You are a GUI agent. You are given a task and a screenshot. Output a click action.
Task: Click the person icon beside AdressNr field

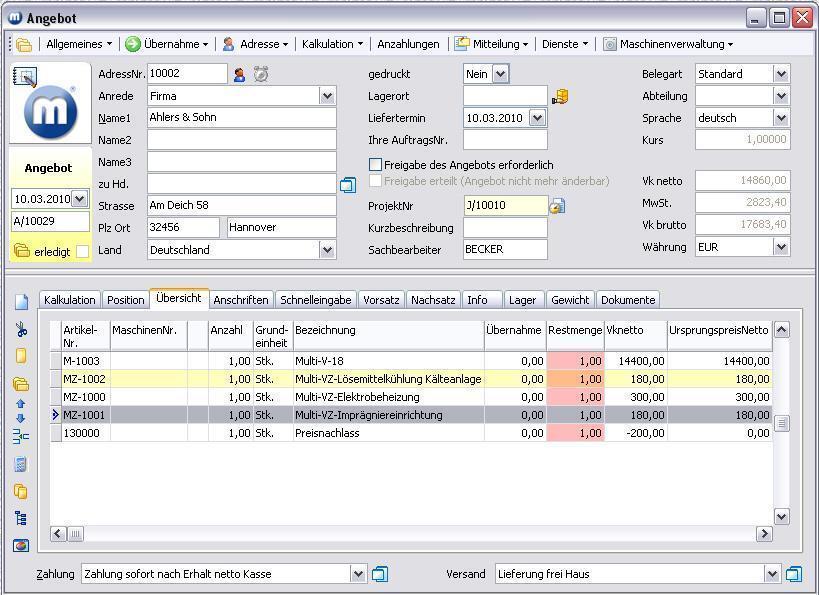pyautogui.click(x=239, y=74)
